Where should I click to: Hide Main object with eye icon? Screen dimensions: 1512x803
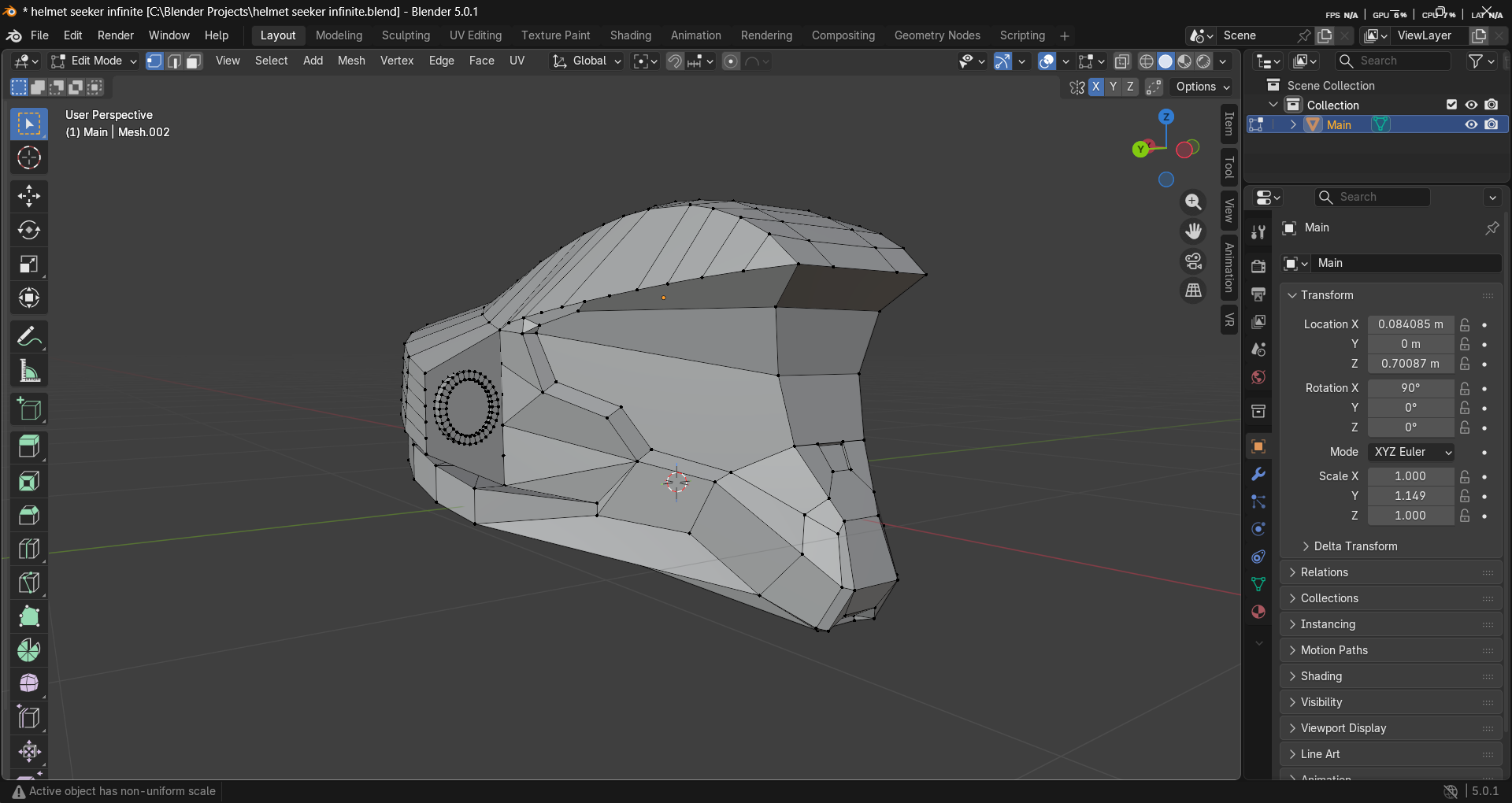(1470, 125)
